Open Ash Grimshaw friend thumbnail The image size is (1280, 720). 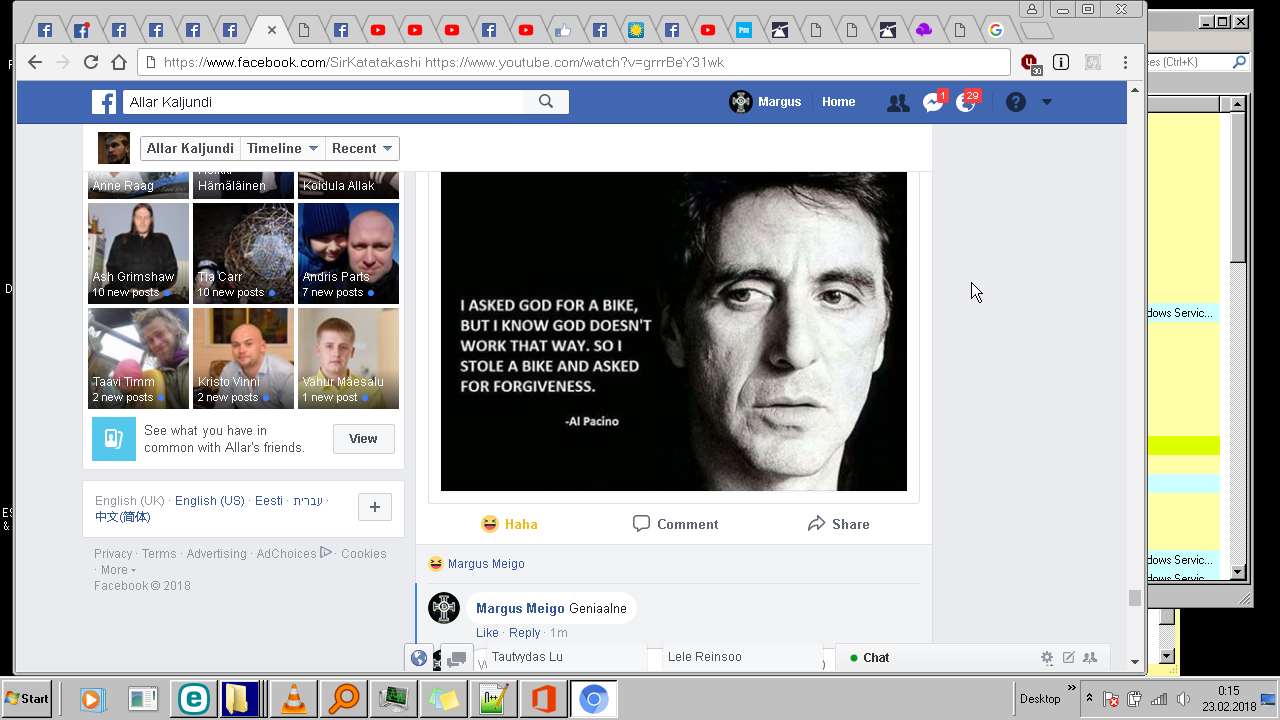[x=138, y=253]
